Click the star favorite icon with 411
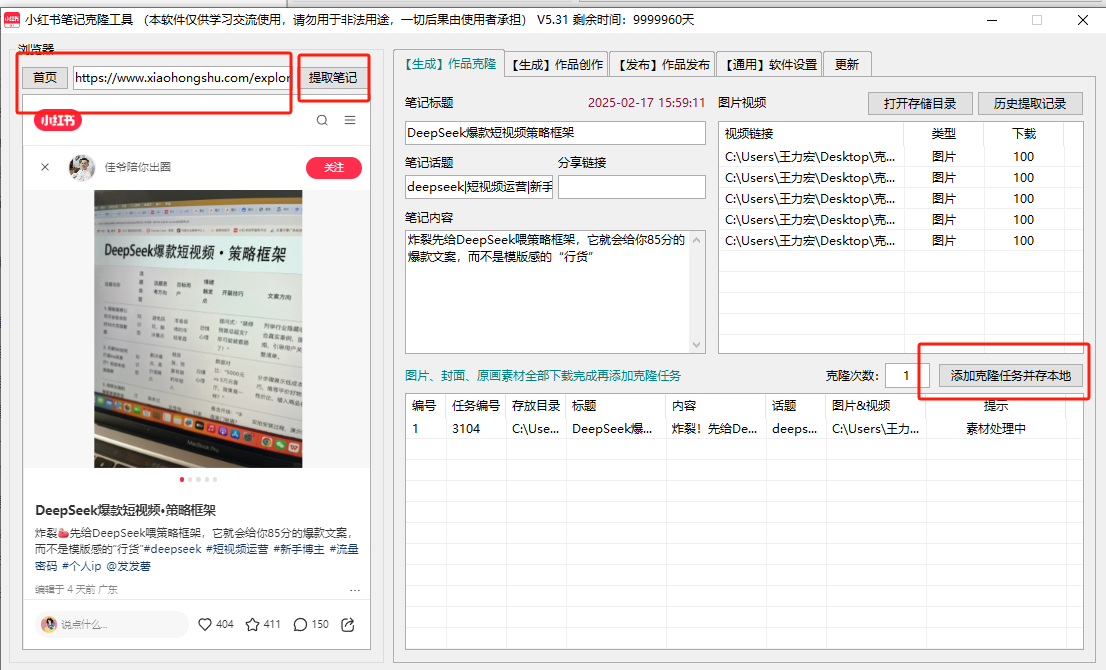This screenshot has height=670, width=1106. (x=253, y=624)
